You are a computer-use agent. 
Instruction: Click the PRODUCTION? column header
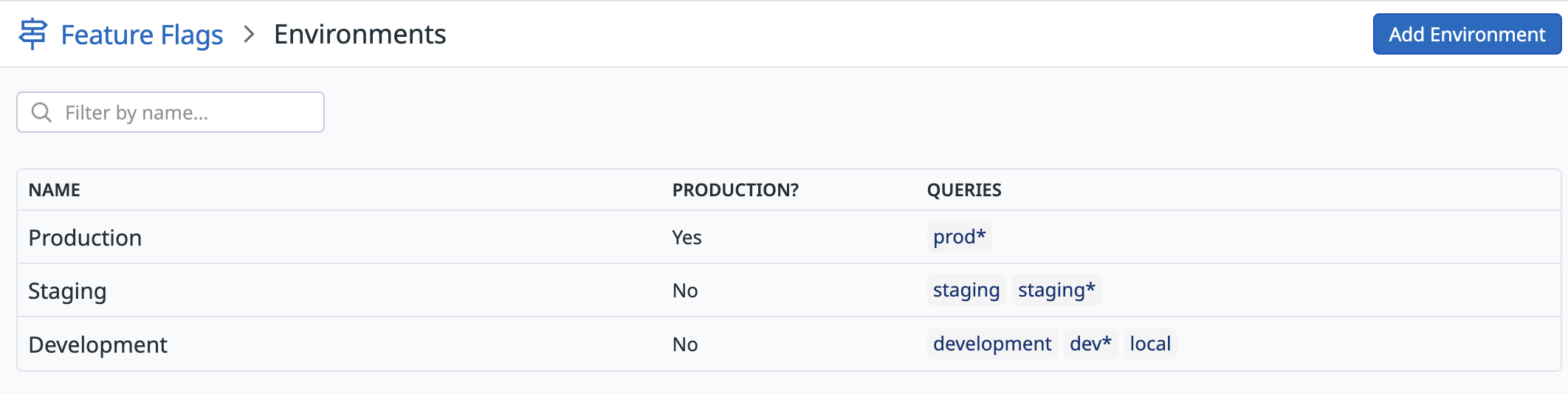pyautogui.click(x=735, y=190)
